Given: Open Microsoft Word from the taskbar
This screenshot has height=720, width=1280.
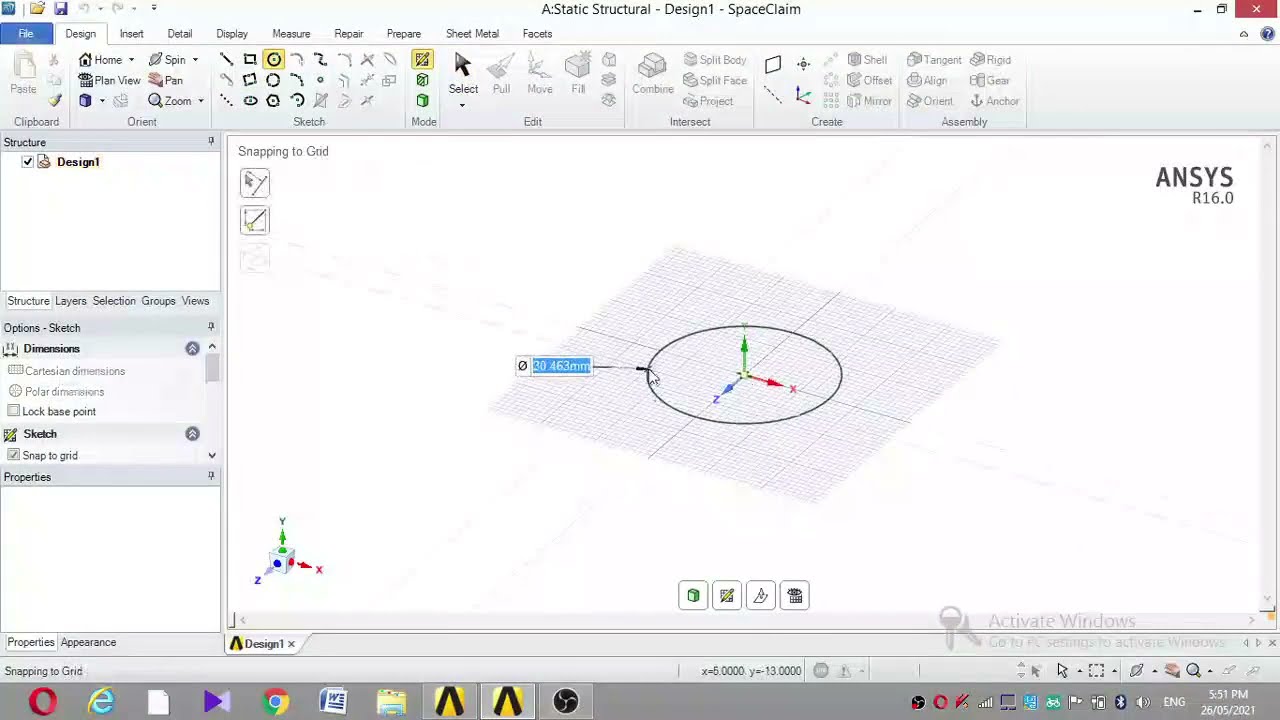Looking at the screenshot, I should [333, 702].
